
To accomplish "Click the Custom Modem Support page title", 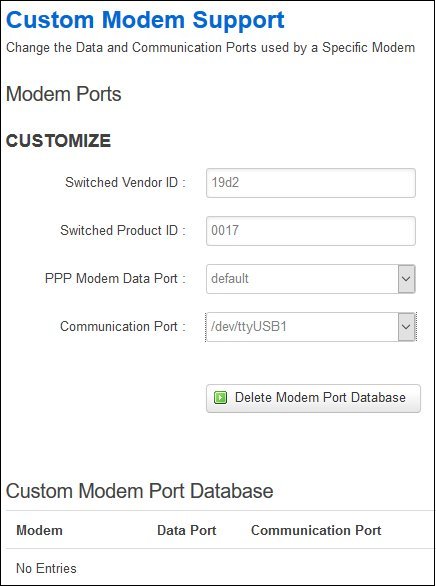I will point(145,20).
